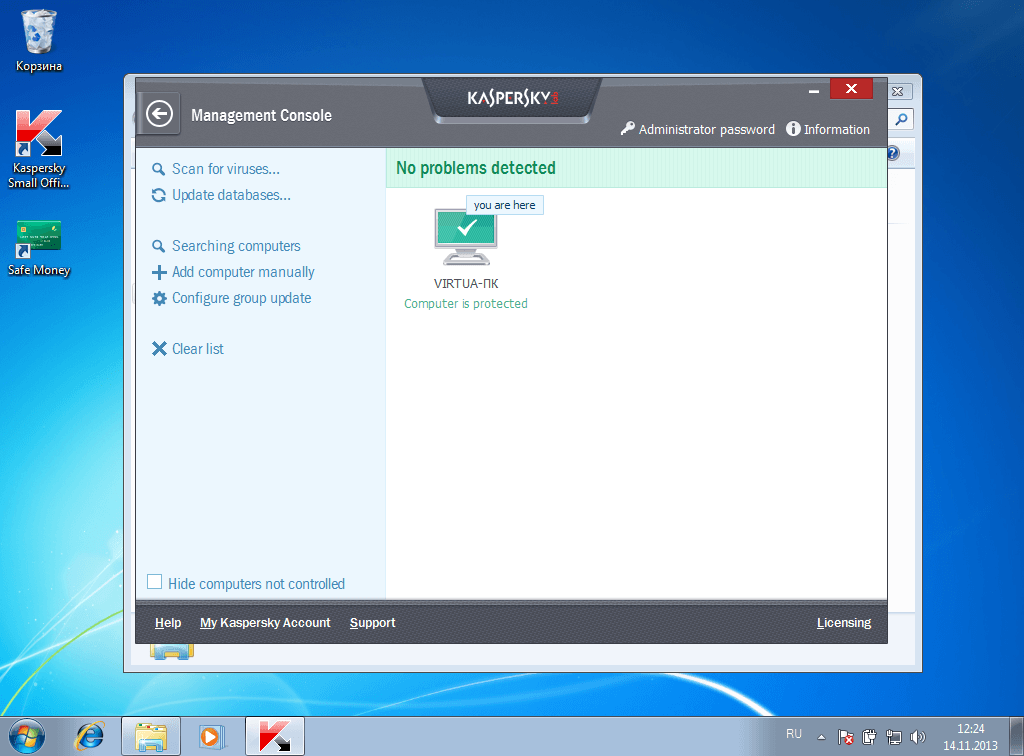Open My Kaspersky Account
This screenshot has width=1024, height=756.
tap(265, 623)
